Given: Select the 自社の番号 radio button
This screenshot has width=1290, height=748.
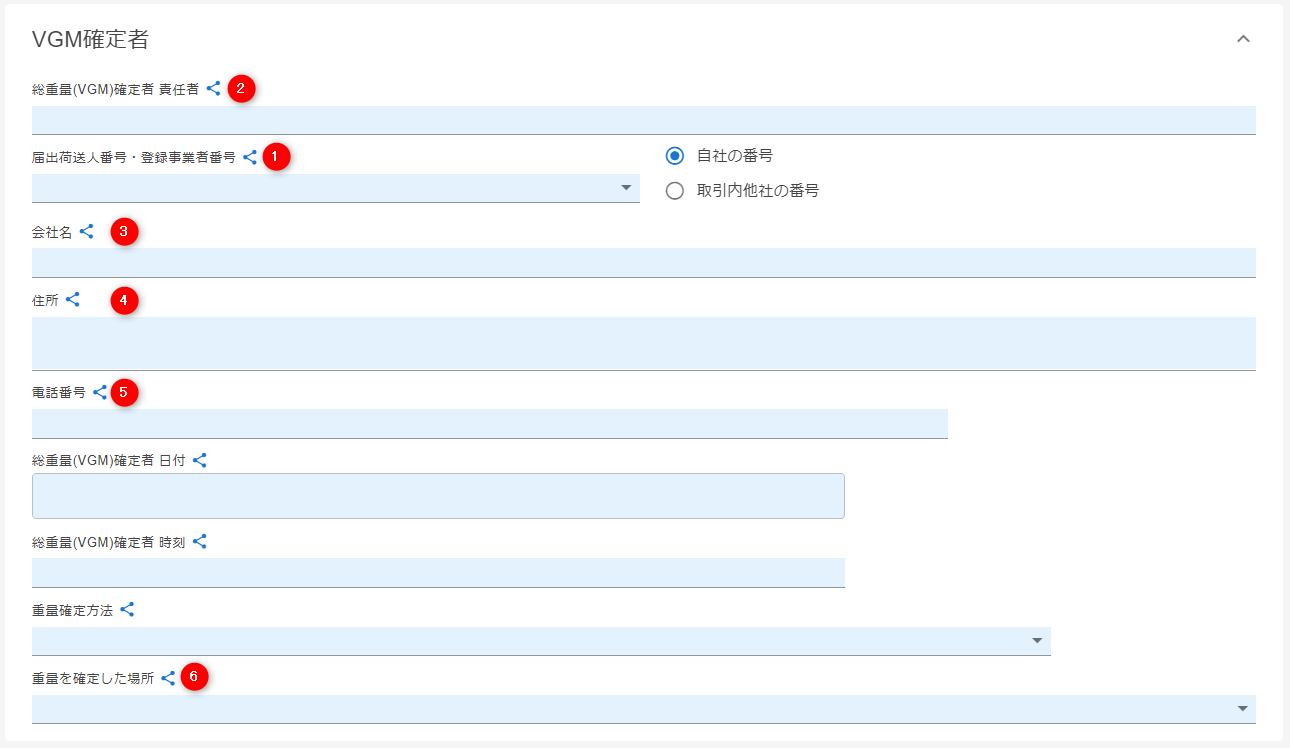Looking at the screenshot, I should click(675, 156).
